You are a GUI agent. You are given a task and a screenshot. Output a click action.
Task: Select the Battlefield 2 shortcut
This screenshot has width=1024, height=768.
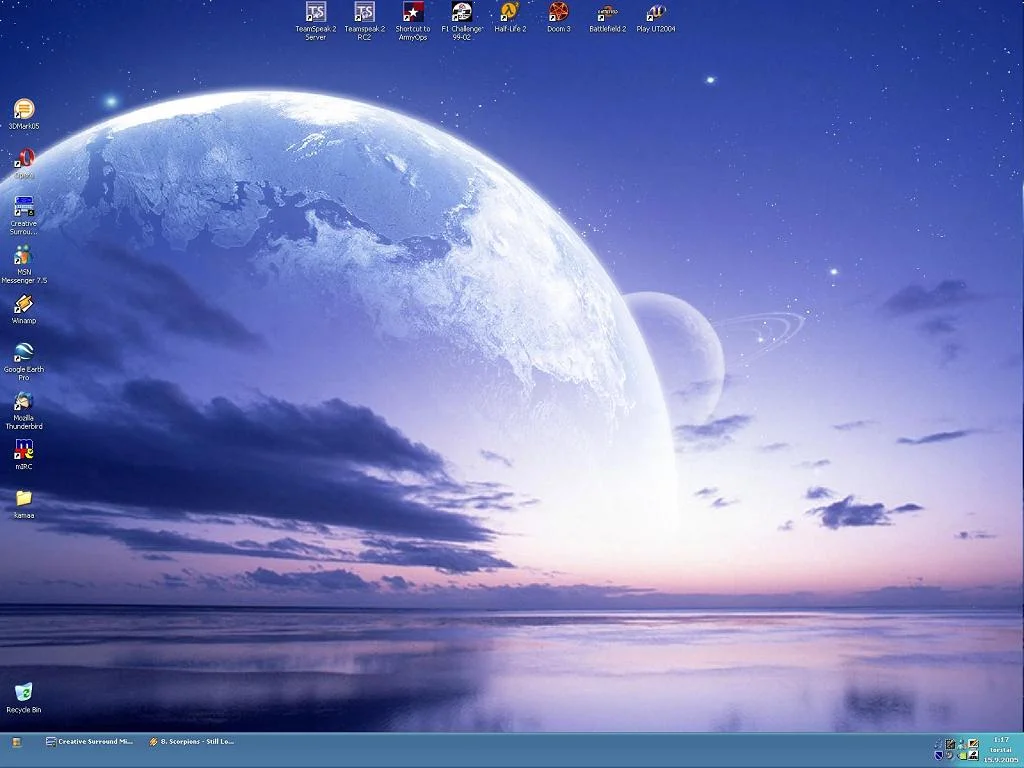607,13
